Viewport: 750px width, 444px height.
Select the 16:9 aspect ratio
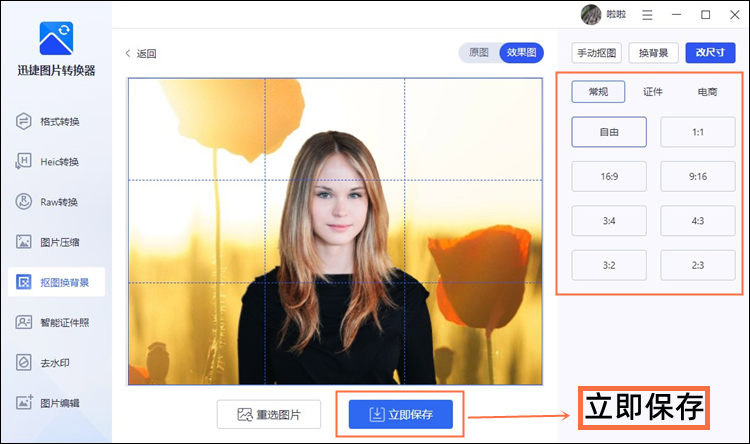[x=609, y=177]
